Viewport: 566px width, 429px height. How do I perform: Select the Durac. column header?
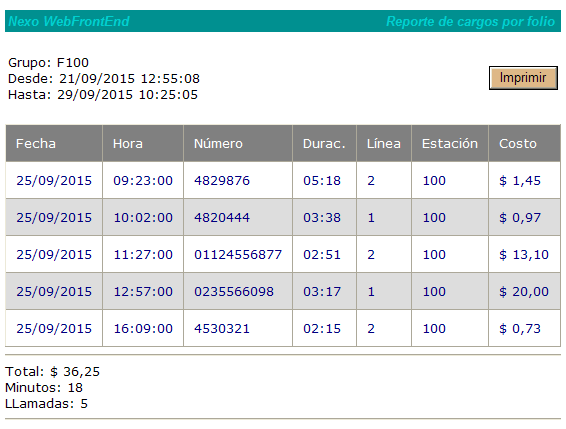point(325,143)
